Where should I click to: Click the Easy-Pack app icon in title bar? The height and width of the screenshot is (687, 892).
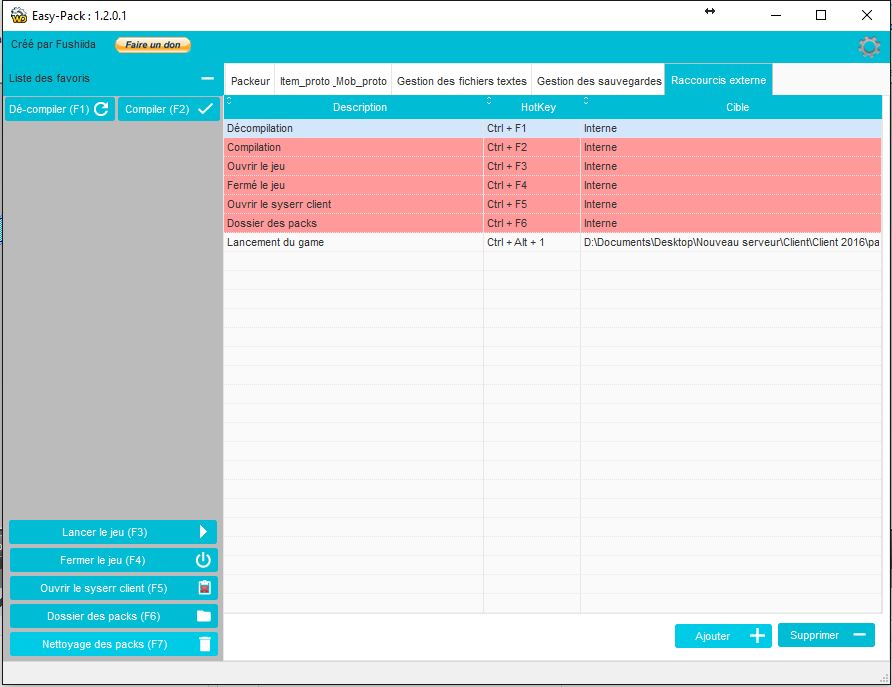[19, 15]
